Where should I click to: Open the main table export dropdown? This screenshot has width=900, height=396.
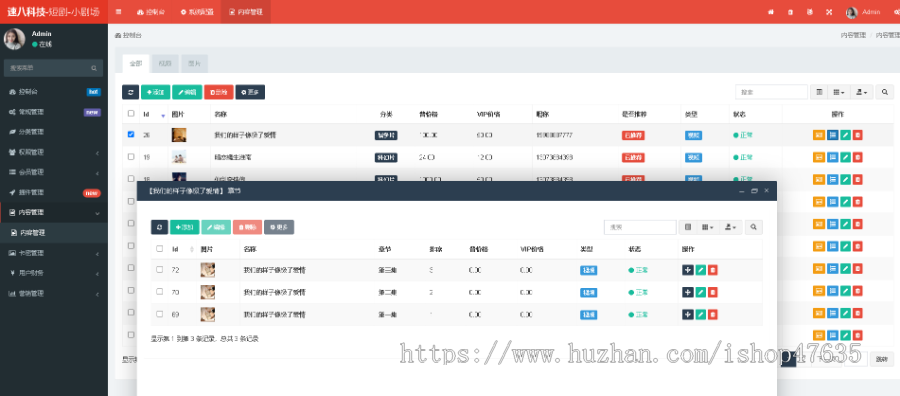click(x=862, y=92)
